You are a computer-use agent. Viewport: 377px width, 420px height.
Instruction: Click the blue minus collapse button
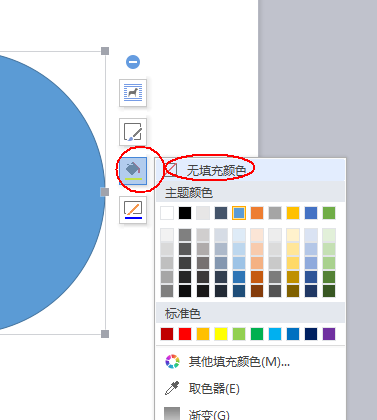pyautogui.click(x=133, y=62)
